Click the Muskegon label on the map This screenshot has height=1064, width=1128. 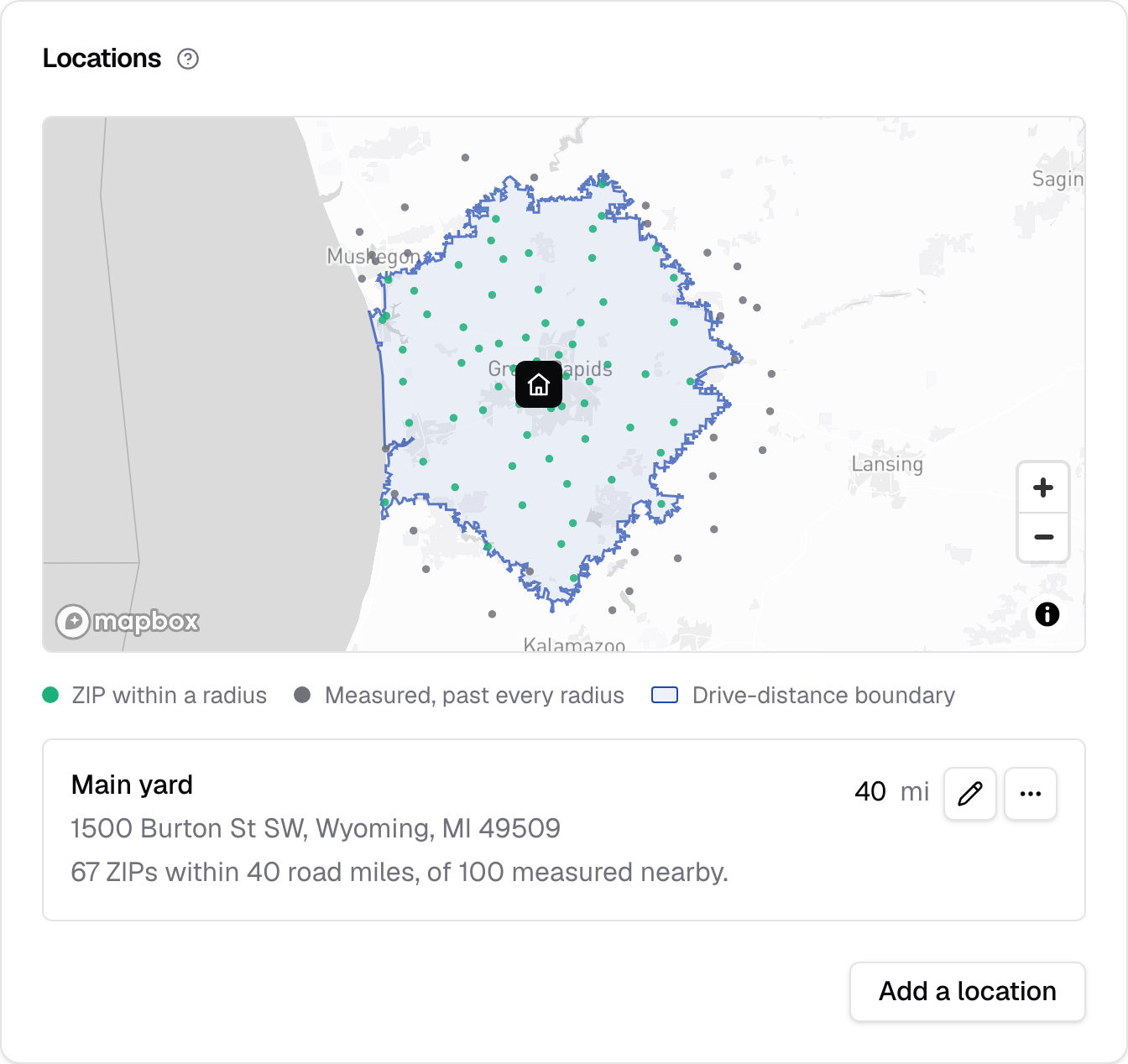pos(374,256)
